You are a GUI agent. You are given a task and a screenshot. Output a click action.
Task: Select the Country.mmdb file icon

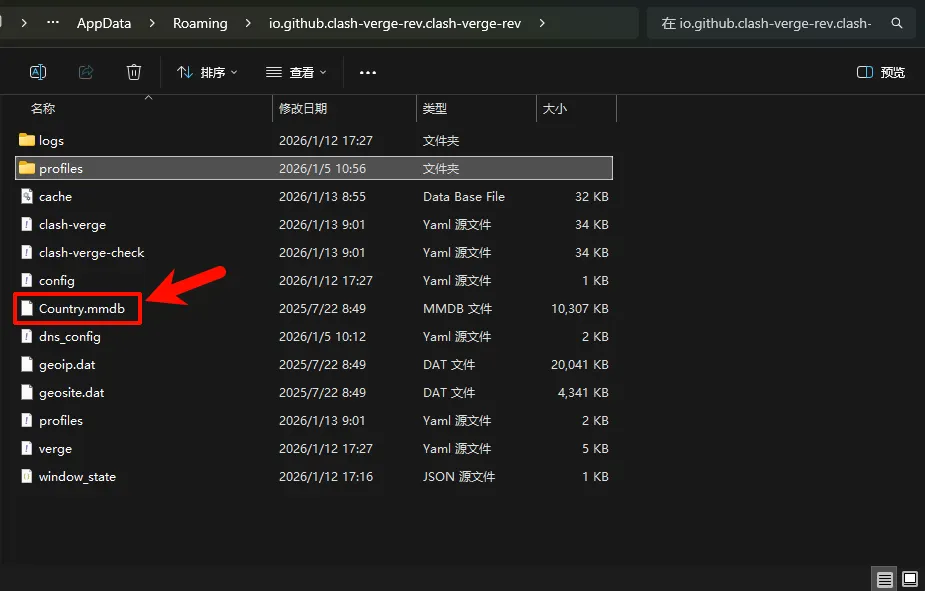tap(27, 308)
